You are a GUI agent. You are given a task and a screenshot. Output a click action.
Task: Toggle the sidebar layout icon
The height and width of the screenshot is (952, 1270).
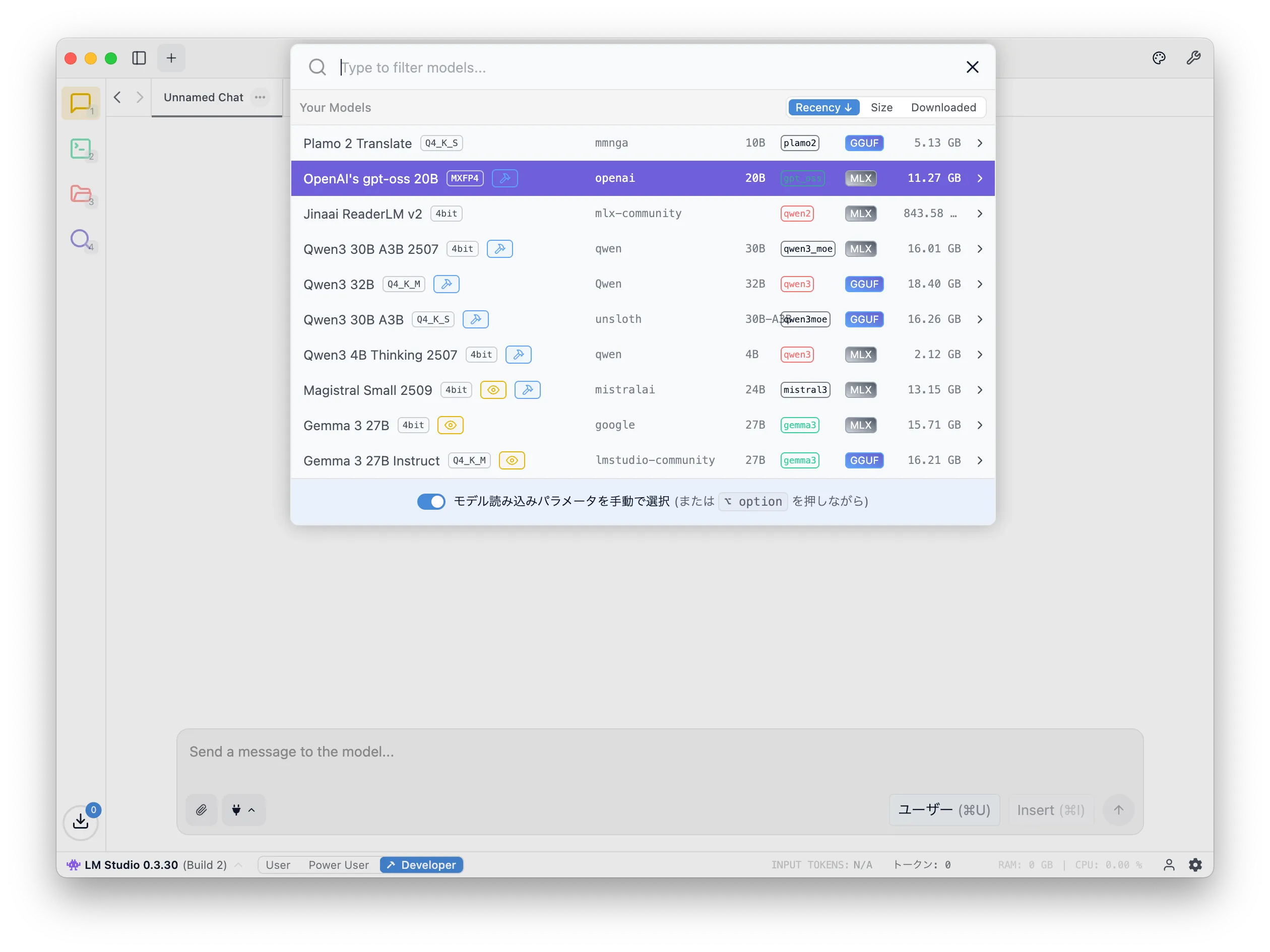(x=139, y=58)
